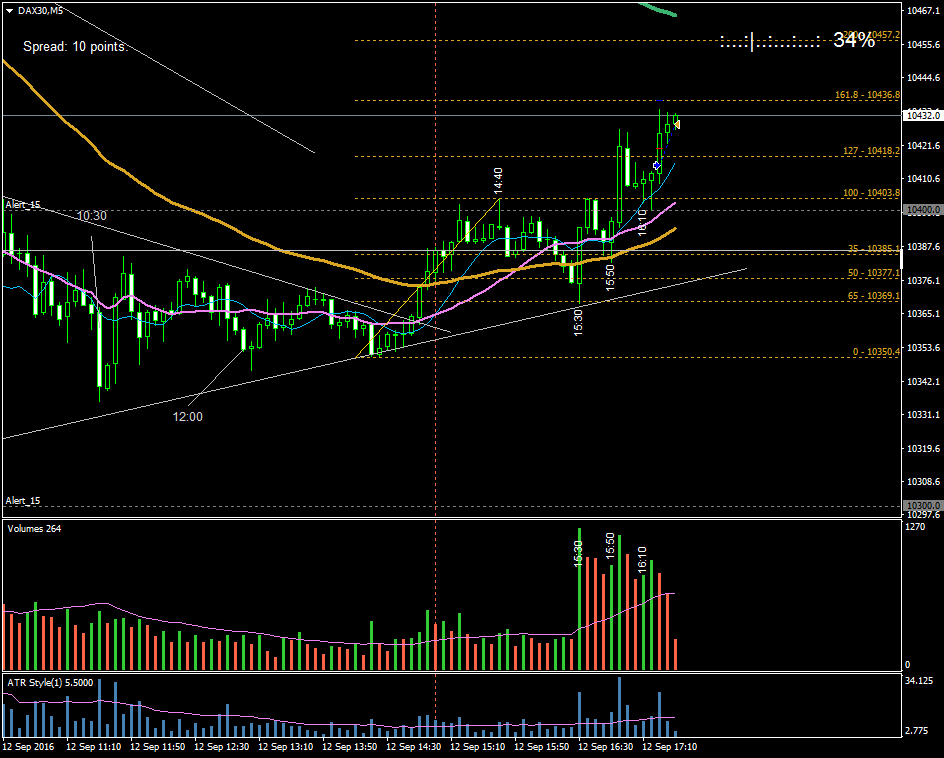This screenshot has width=944, height=758.
Task: Click the current price tag 10432.0
Action: click(922, 116)
